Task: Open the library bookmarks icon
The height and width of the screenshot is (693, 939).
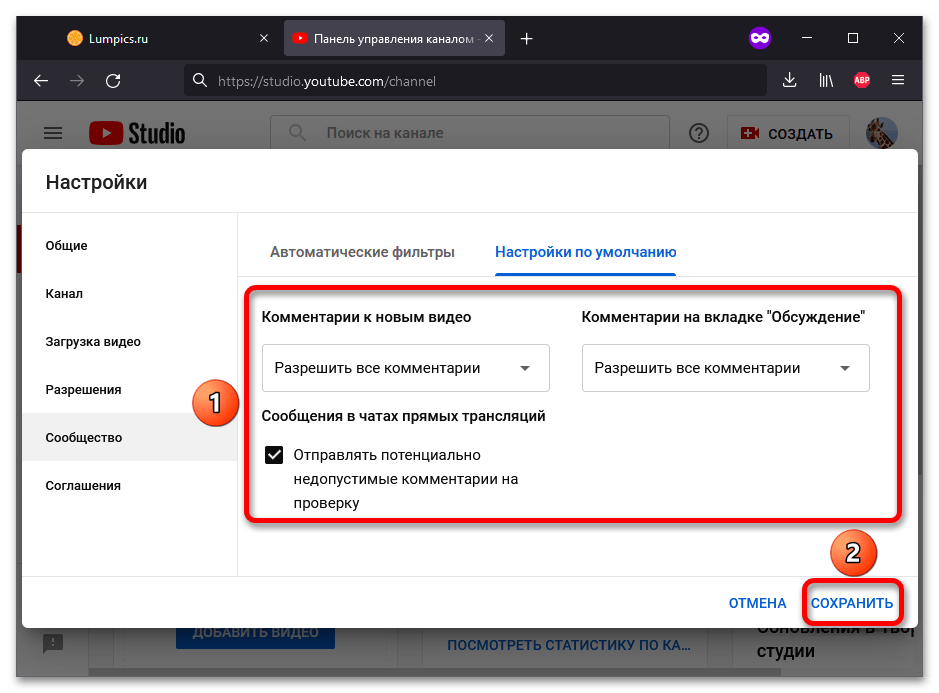Action: click(826, 80)
